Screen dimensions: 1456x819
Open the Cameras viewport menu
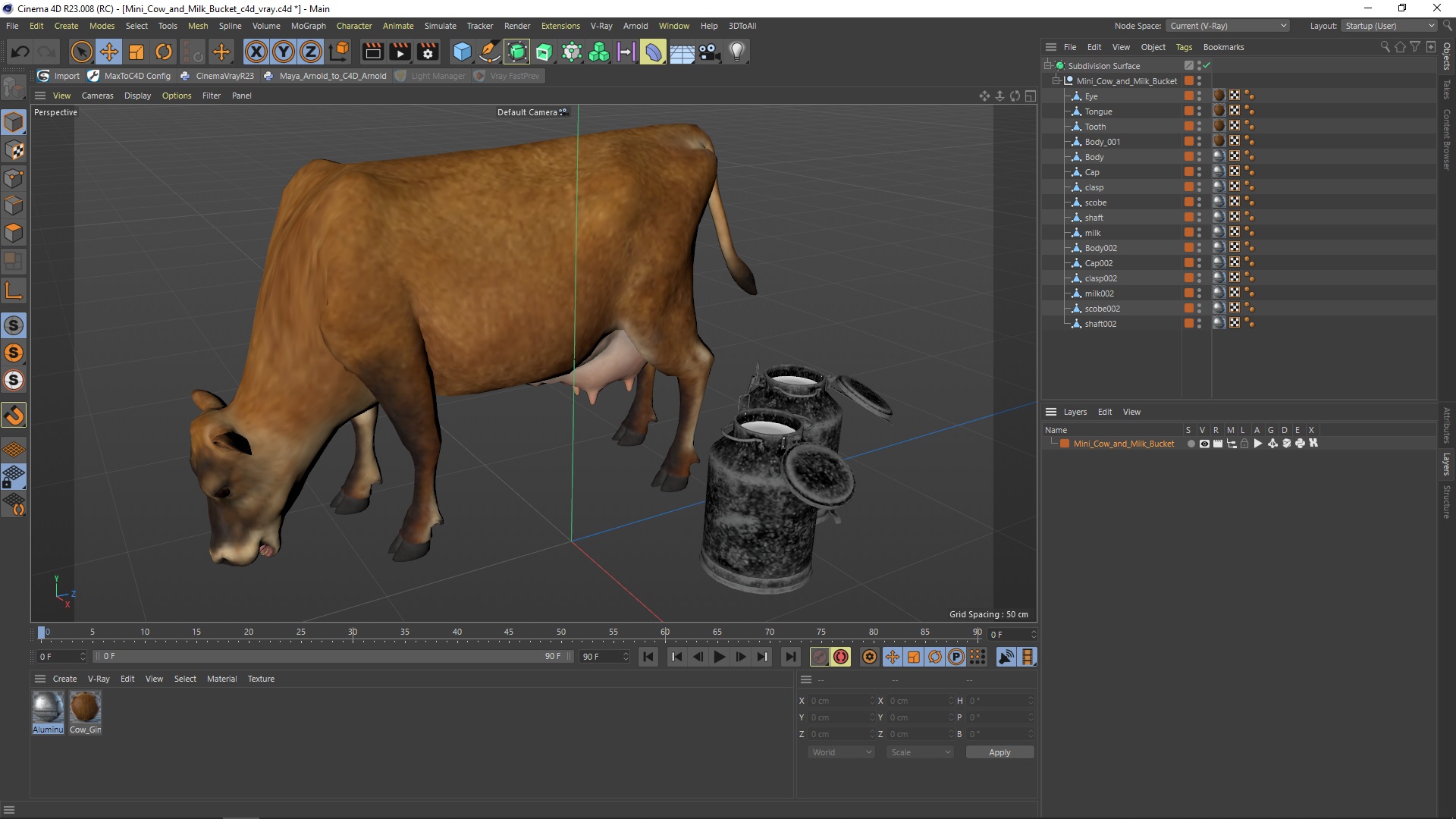click(x=97, y=96)
